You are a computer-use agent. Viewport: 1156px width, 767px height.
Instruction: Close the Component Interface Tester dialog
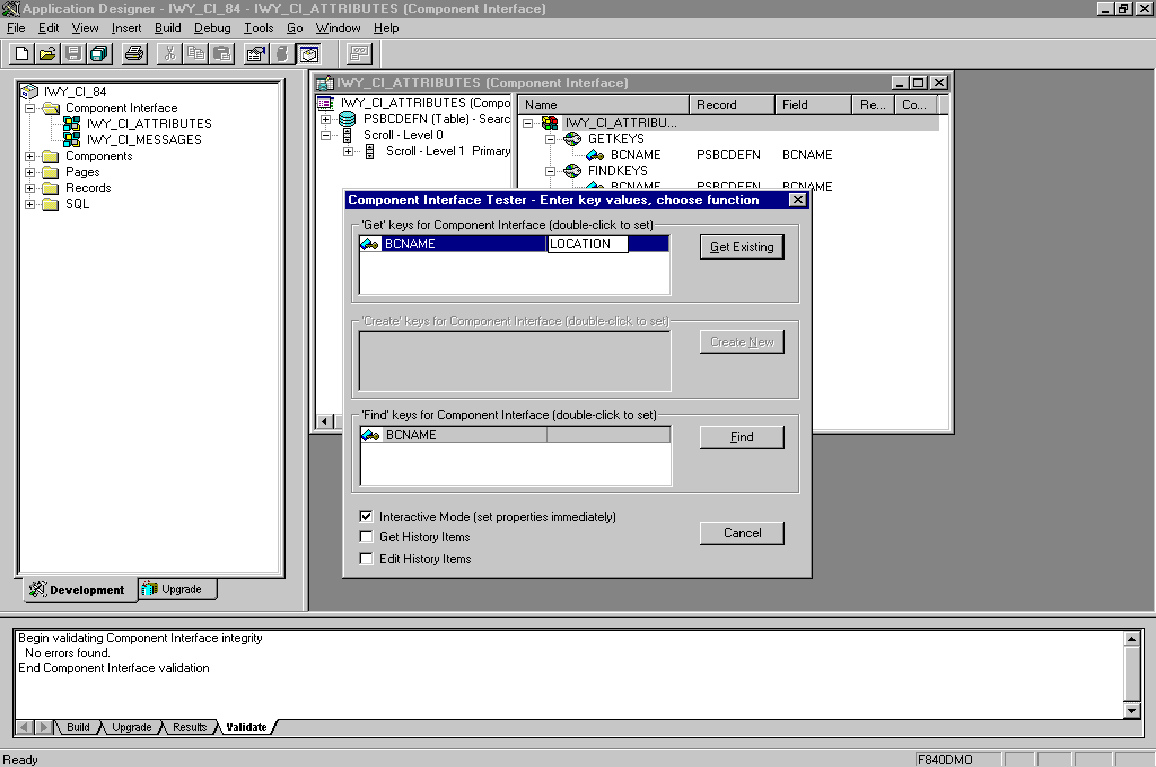[798, 200]
